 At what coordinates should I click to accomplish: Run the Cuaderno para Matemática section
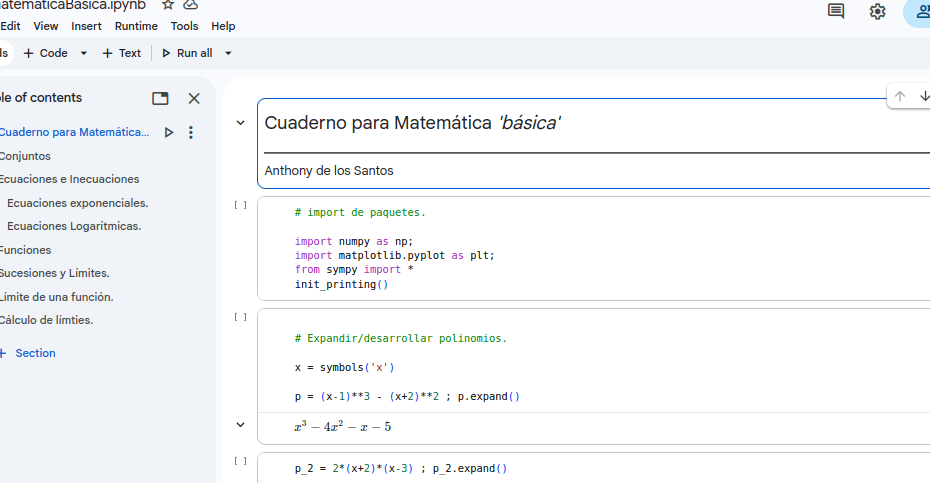[169, 132]
